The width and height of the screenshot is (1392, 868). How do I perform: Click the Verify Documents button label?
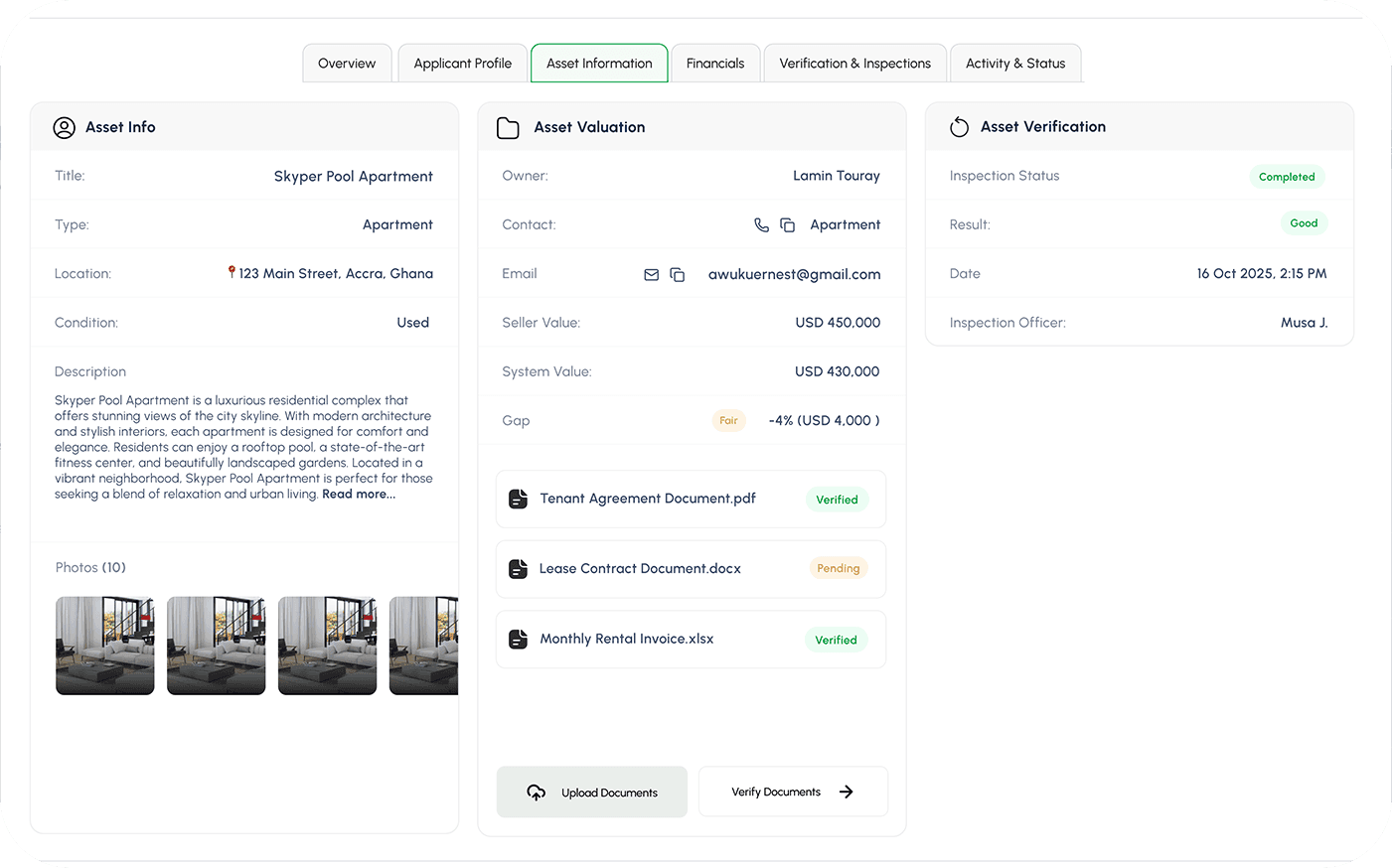pyautogui.click(x=776, y=792)
